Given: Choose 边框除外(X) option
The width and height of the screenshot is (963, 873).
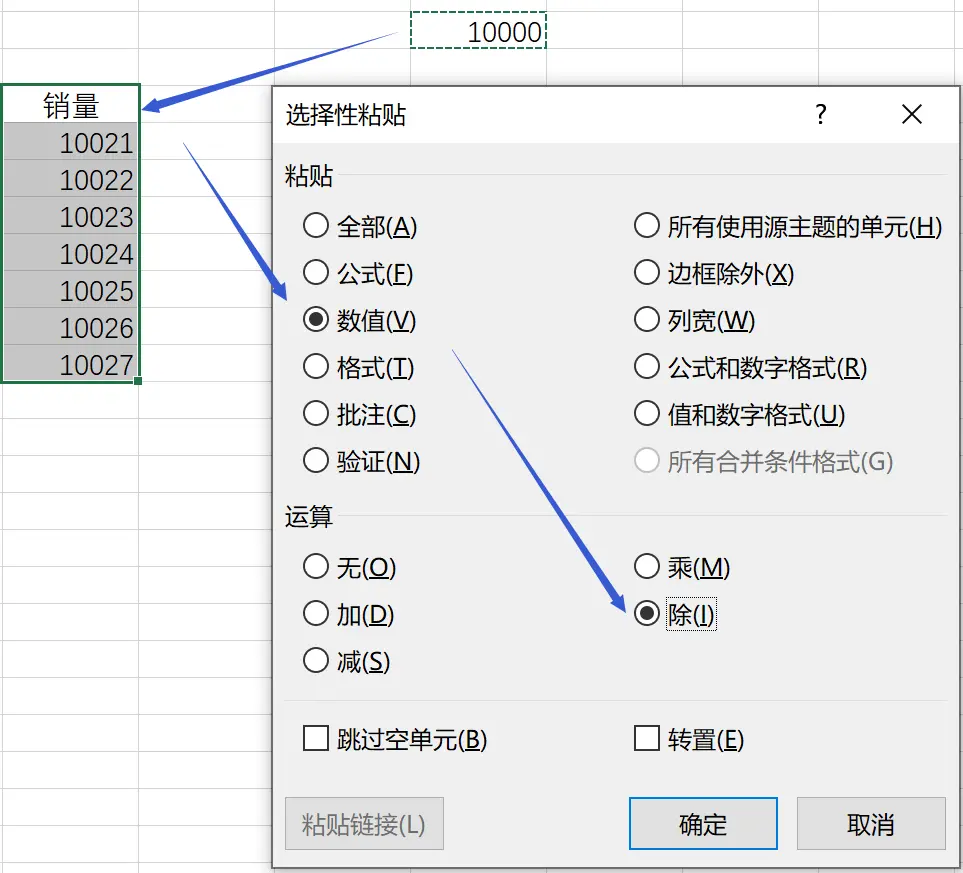Looking at the screenshot, I should click(647, 272).
